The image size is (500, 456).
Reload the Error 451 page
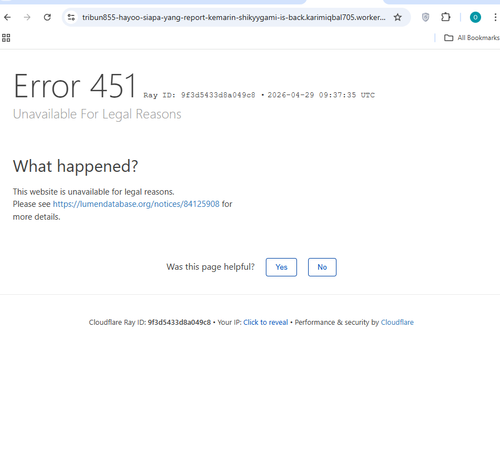tap(47, 17)
